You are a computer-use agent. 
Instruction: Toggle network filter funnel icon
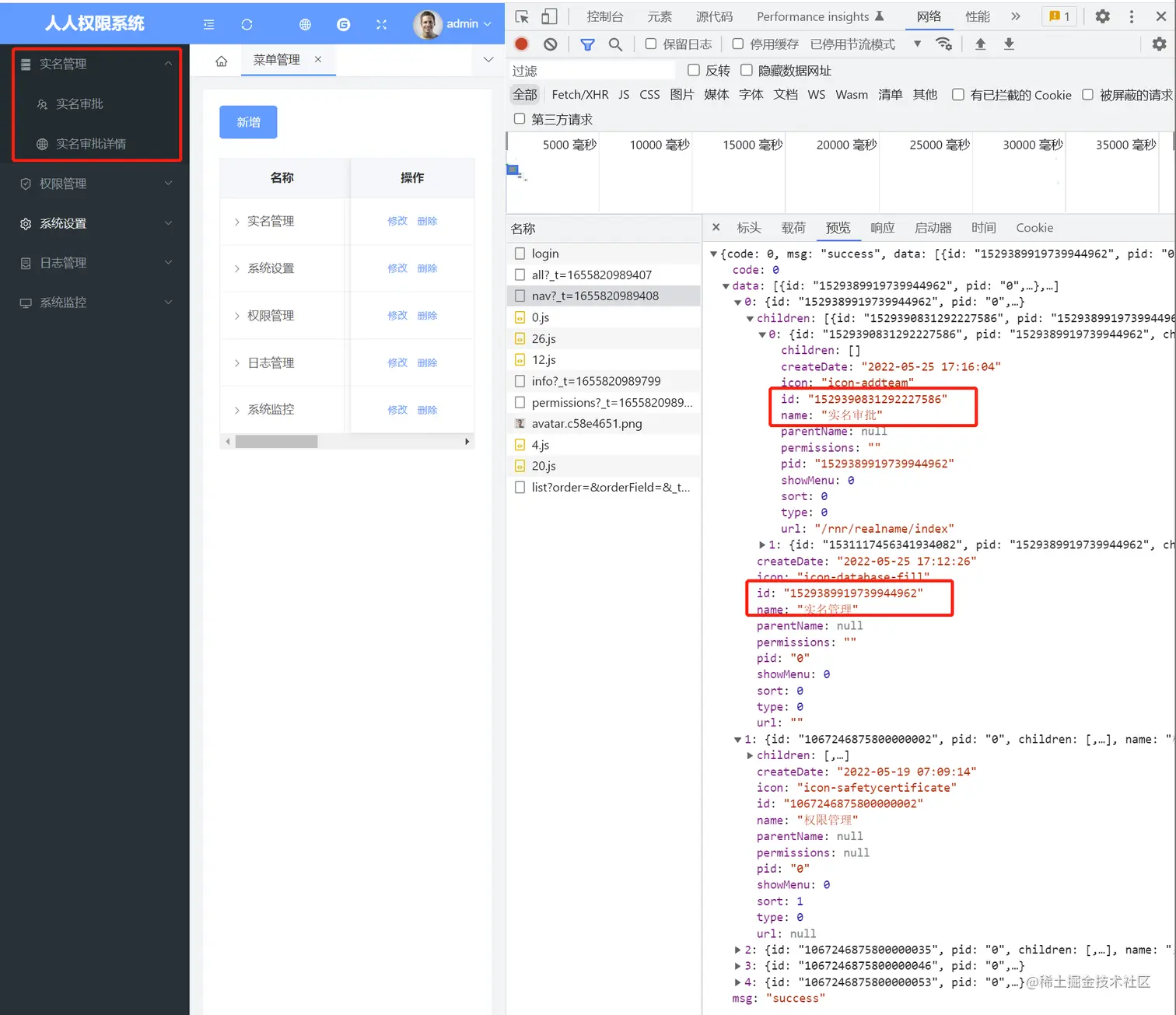coord(587,44)
